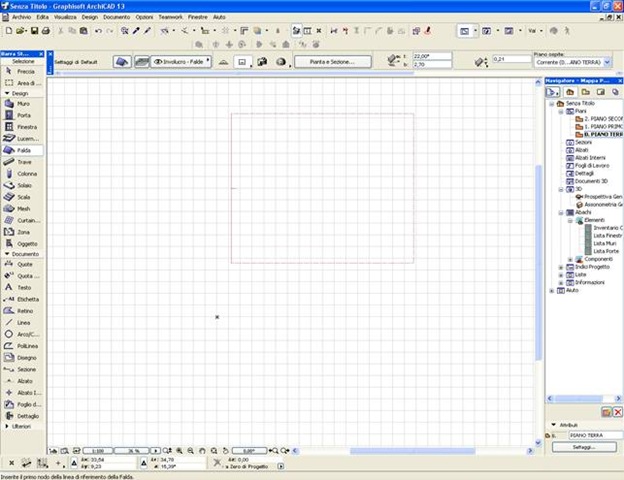
Task: Click the Settaggi button in navigator
Action: [x=584, y=447]
